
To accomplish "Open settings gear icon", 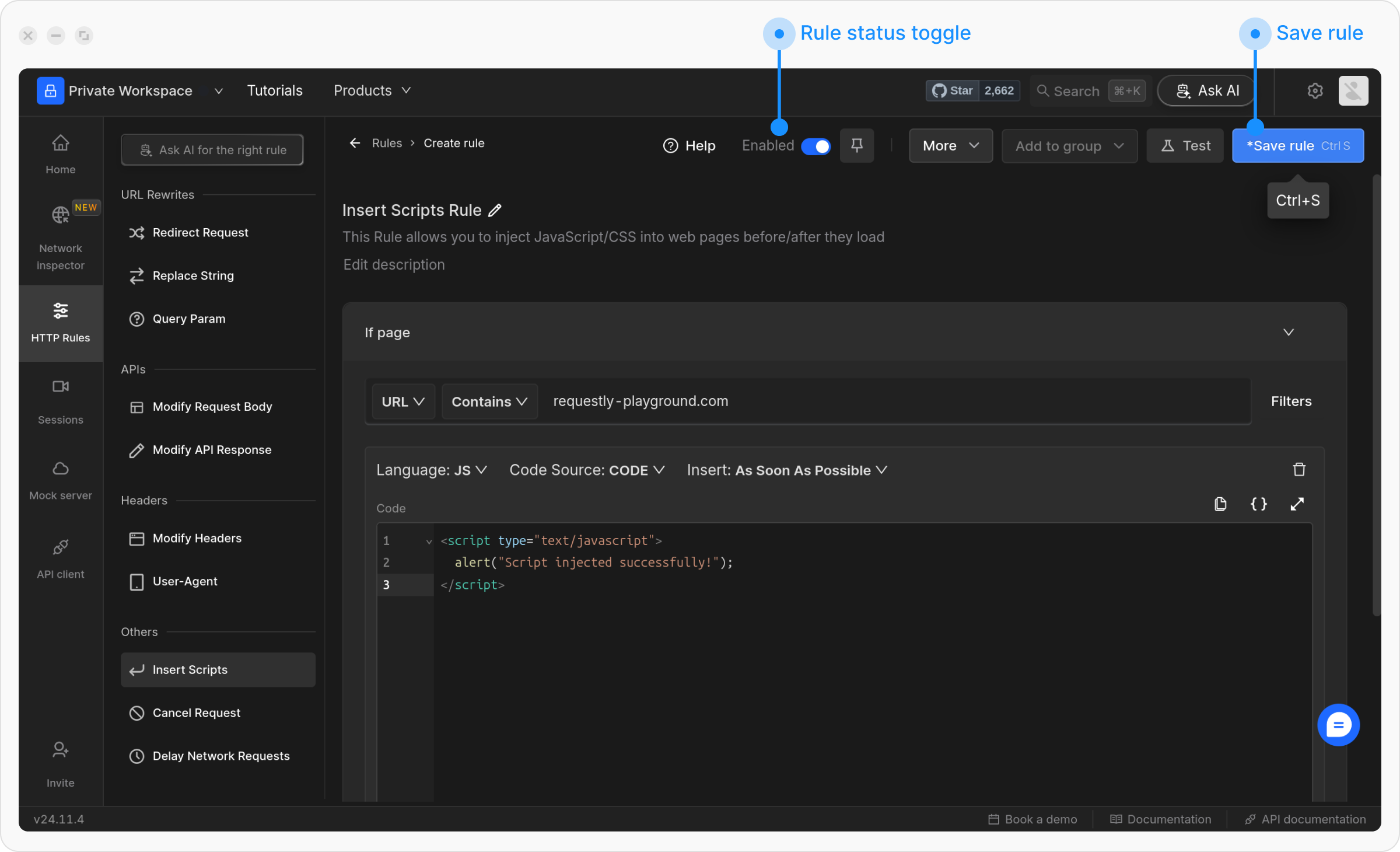I will [x=1315, y=91].
